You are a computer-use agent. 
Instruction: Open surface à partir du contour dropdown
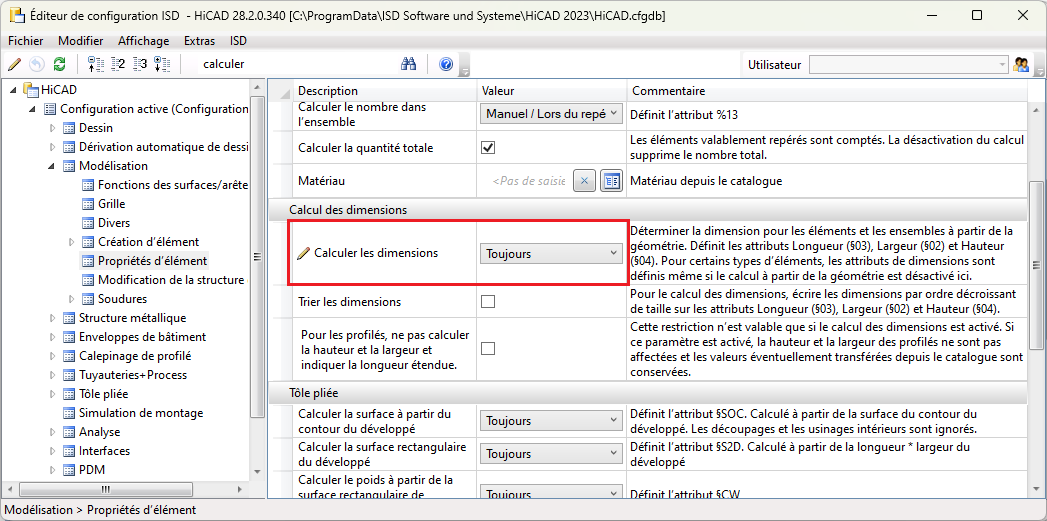pos(551,421)
